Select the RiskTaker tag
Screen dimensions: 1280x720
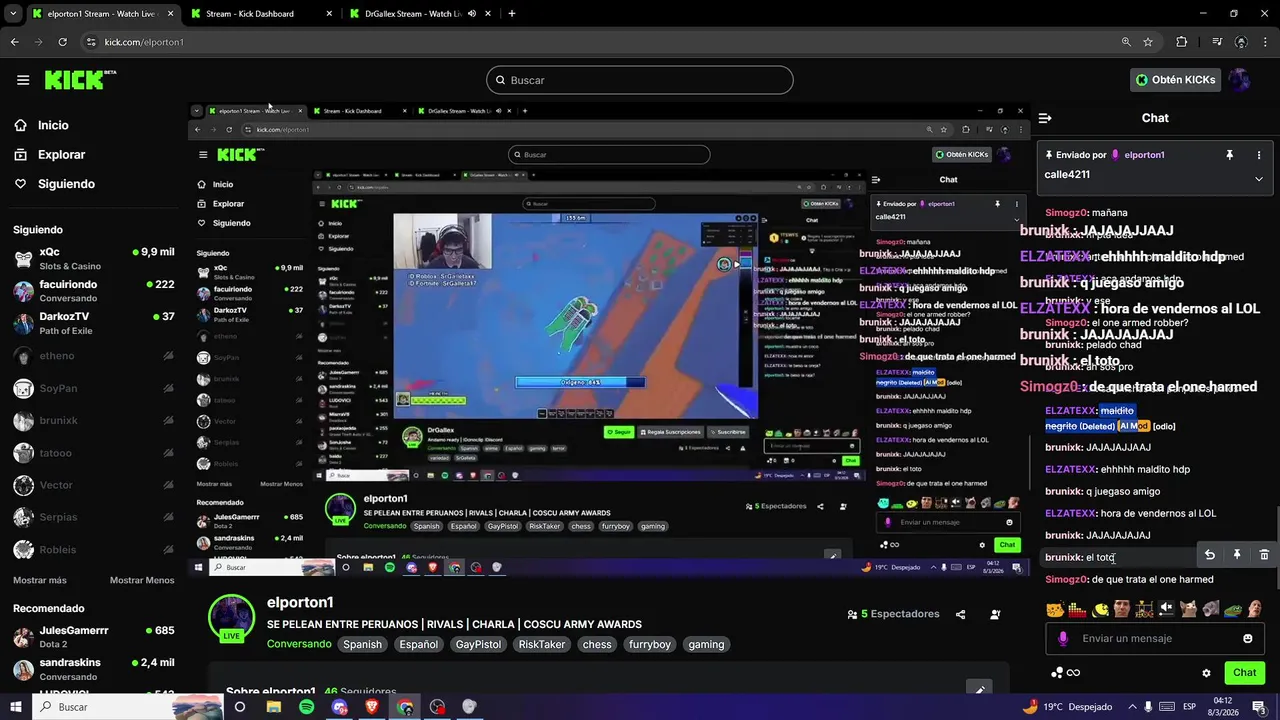tap(541, 645)
